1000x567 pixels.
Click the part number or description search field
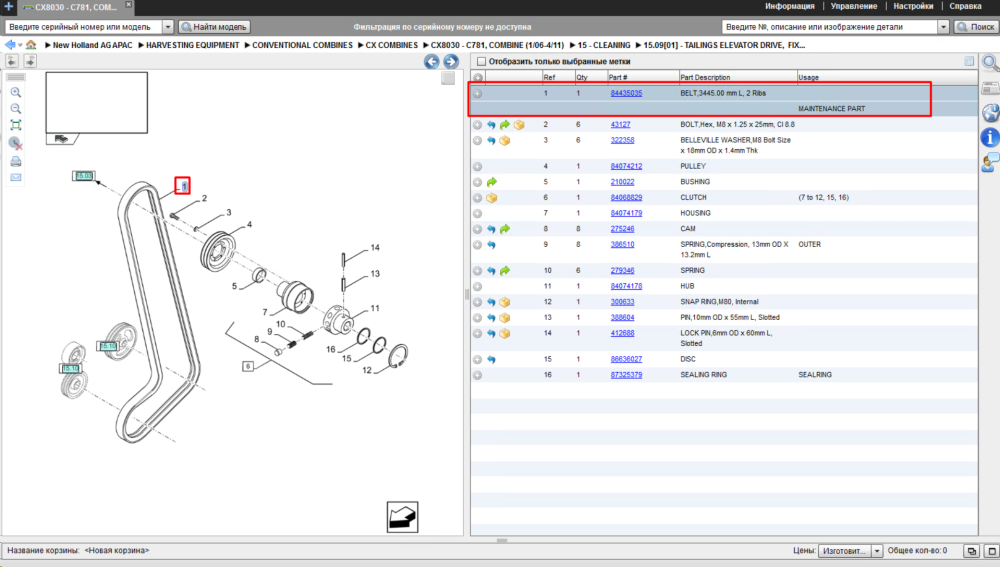click(830, 27)
